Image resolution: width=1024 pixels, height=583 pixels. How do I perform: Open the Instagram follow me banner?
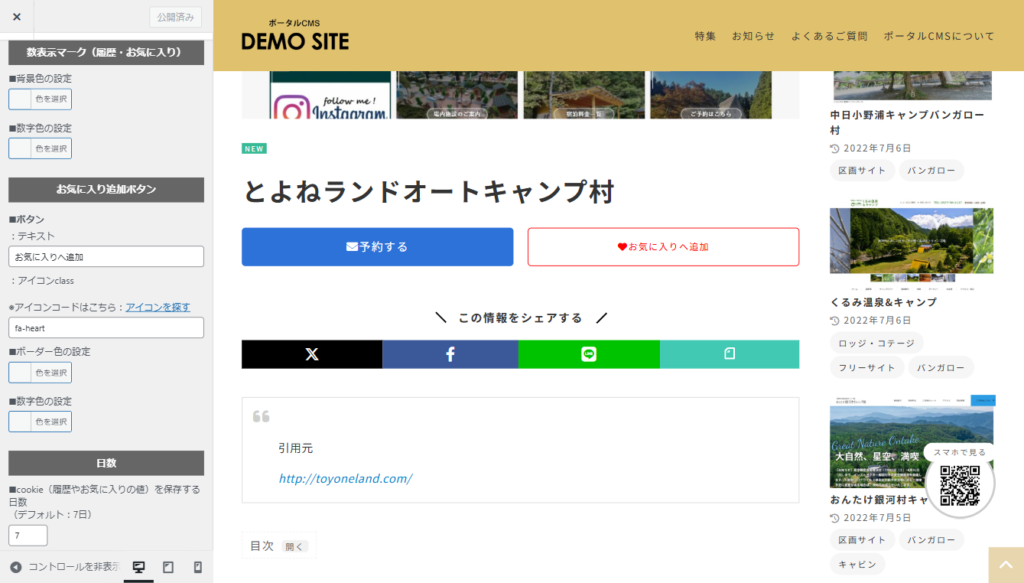point(330,95)
